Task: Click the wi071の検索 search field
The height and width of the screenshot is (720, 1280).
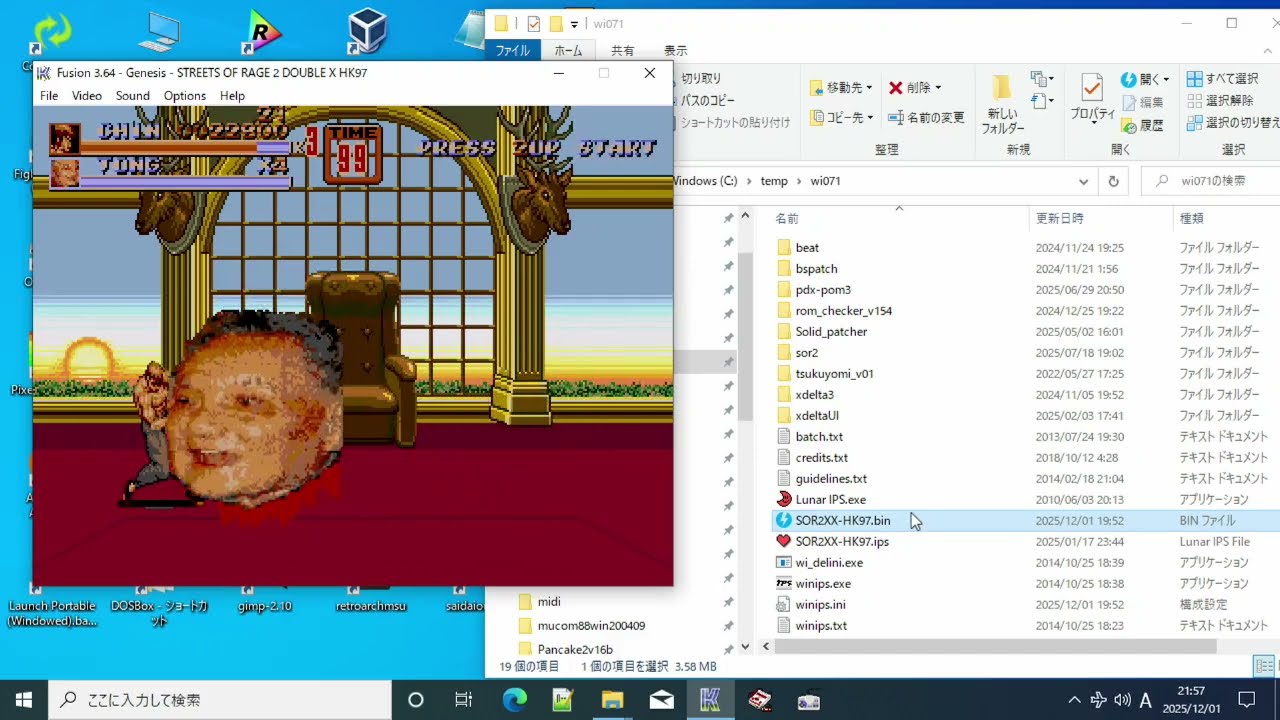Action: pyautogui.click(x=1212, y=182)
